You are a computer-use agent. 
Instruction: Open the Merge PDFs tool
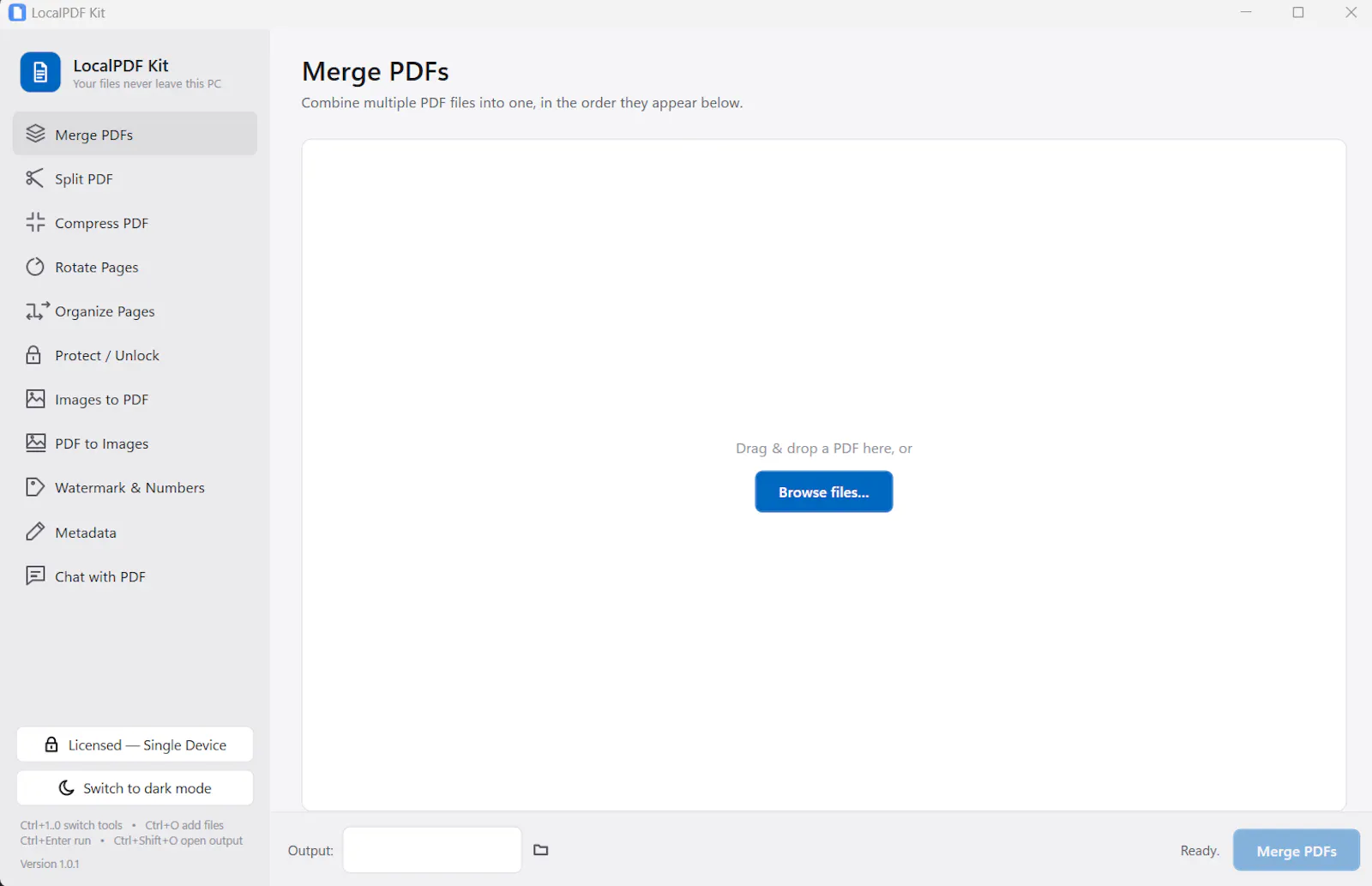(135, 134)
